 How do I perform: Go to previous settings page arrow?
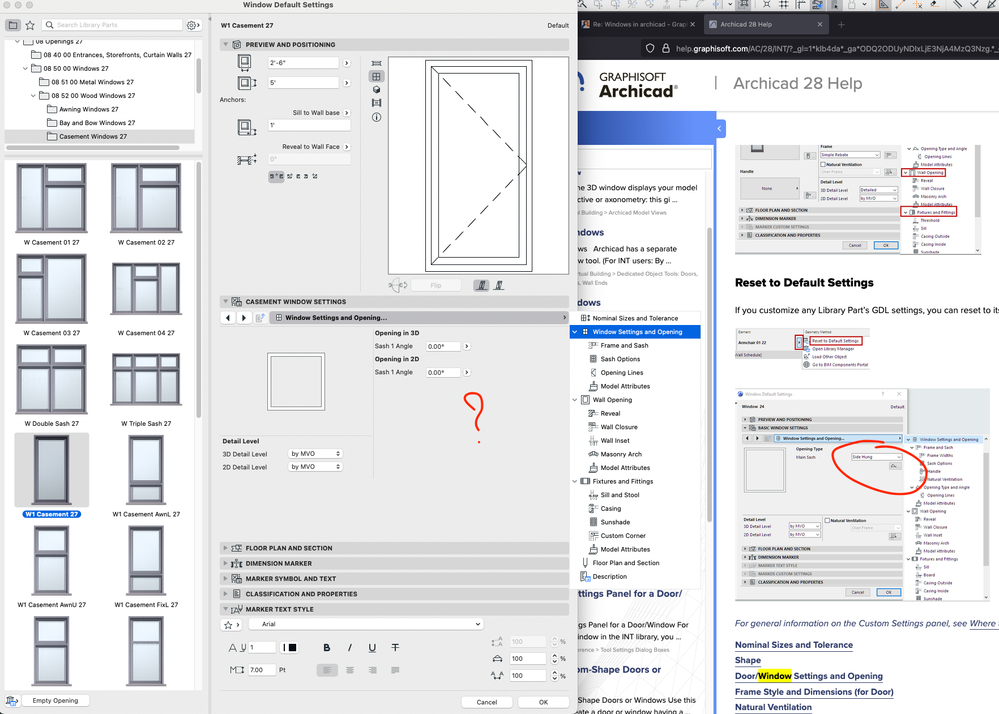point(228,318)
